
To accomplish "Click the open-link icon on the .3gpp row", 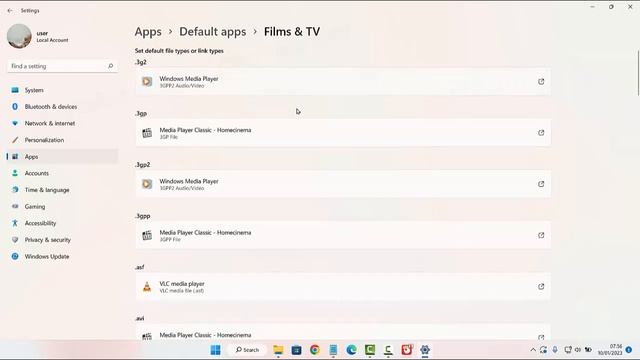I will pos(541,235).
